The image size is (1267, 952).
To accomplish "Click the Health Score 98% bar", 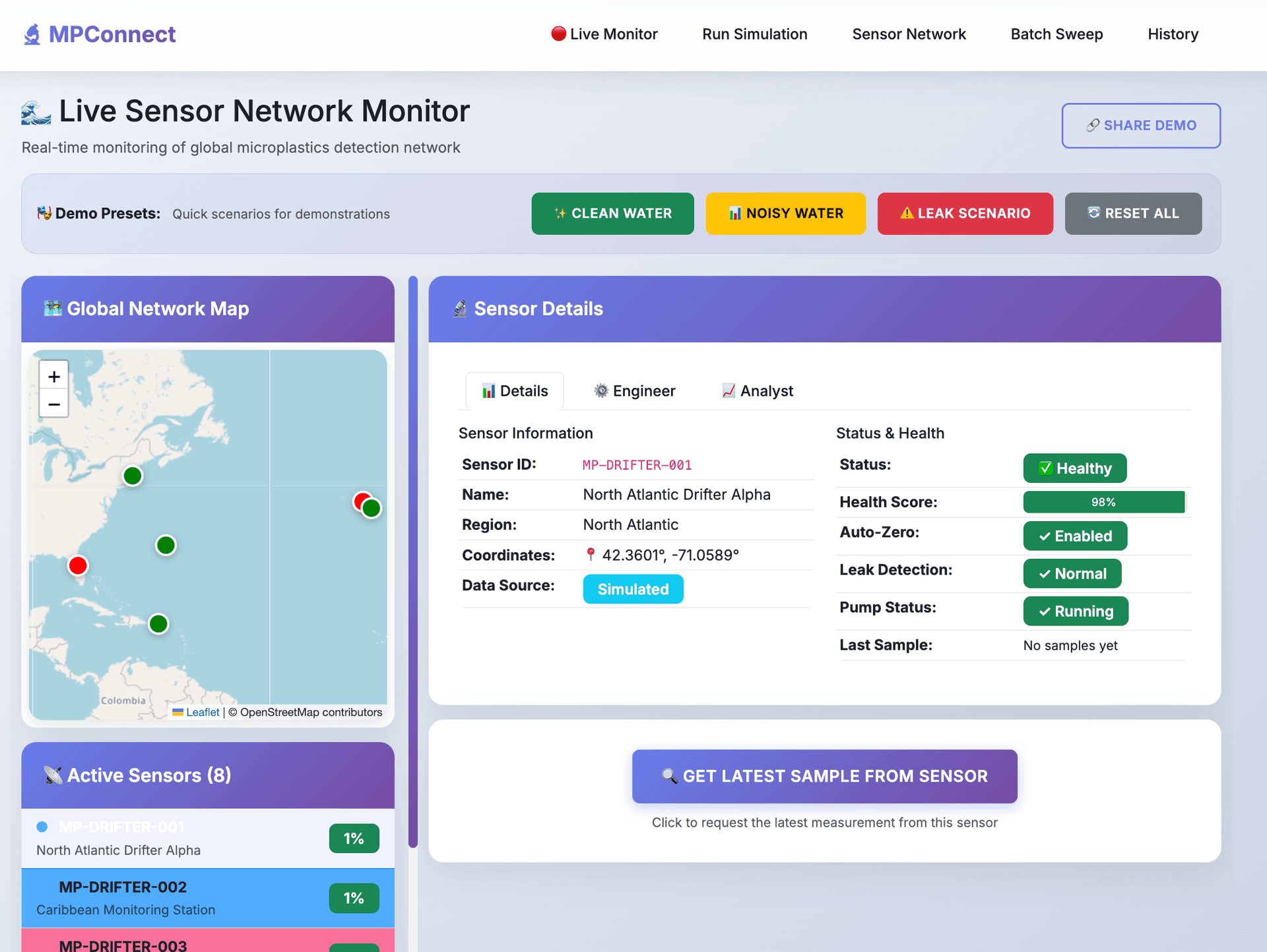I will coord(1104,502).
